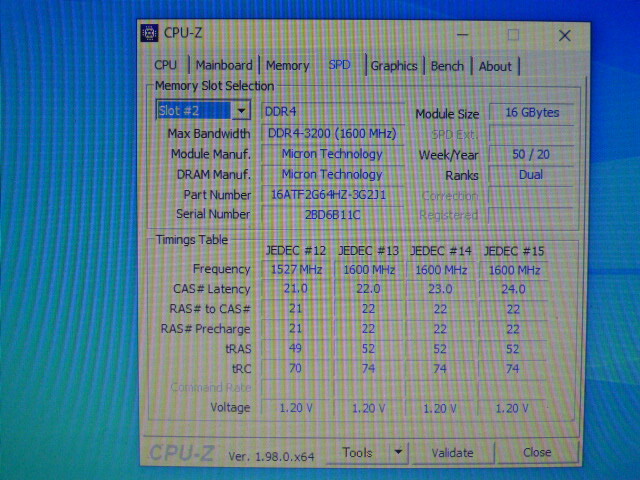Viewport: 640px width, 480px height.
Task: Click the DDR4-3200 (1600 MHz) bandwidth value
Action: click(x=333, y=133)
